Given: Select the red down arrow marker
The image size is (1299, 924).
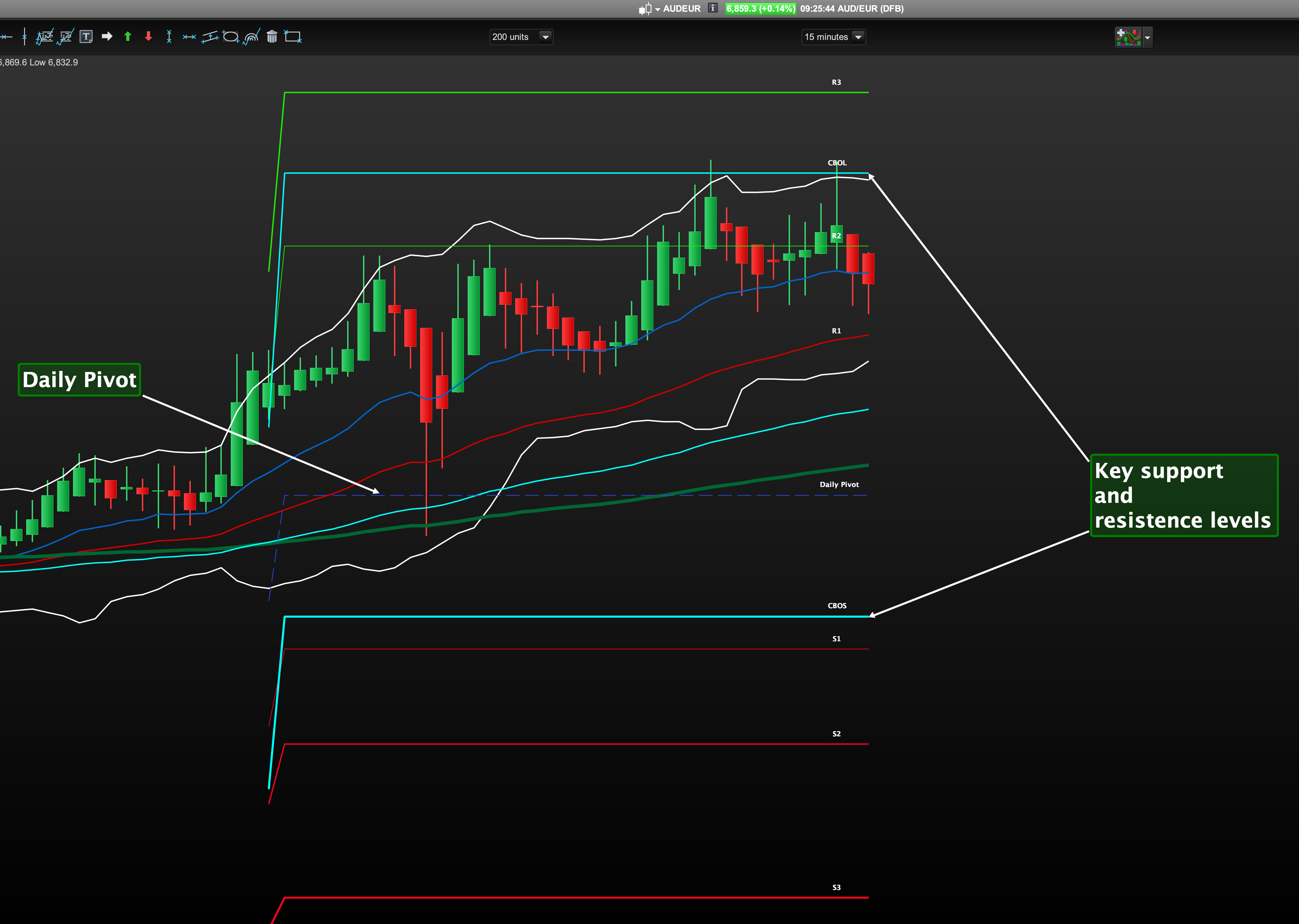Looking at the screenshot, I should click(148, 37).
